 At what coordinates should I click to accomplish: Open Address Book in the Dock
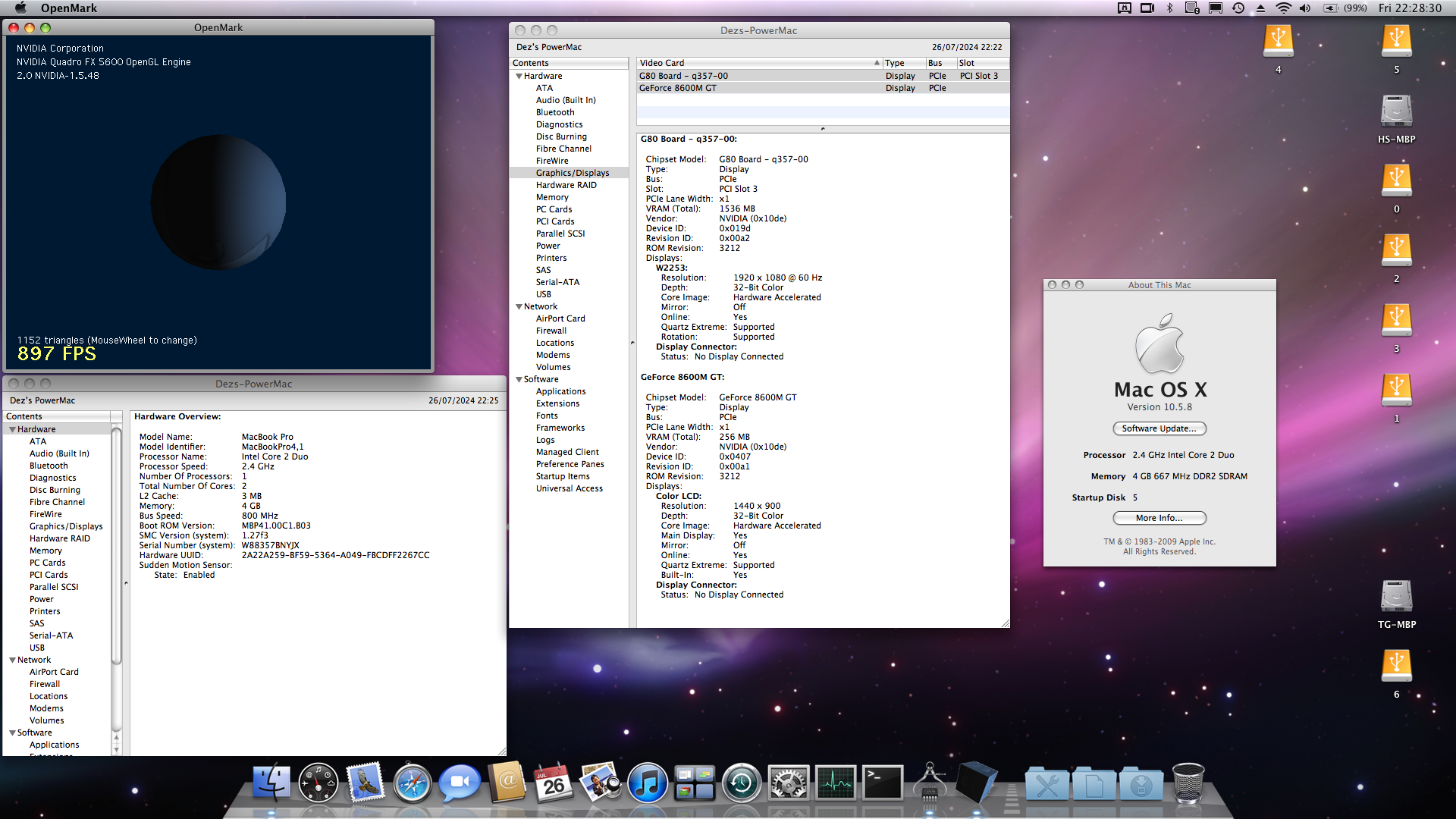[x=507, y=782]
